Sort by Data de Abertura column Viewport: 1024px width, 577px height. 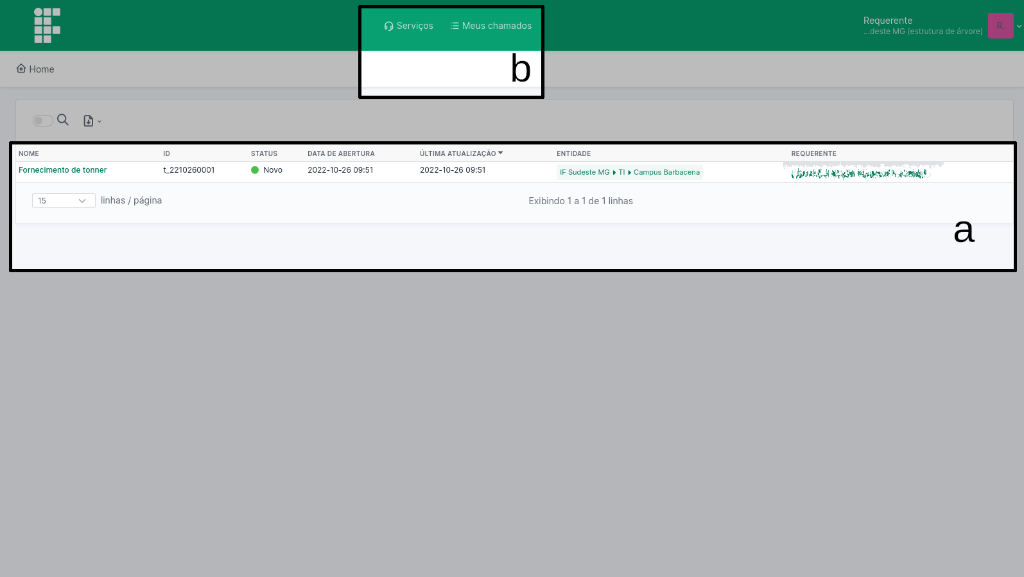coord(341,154)
